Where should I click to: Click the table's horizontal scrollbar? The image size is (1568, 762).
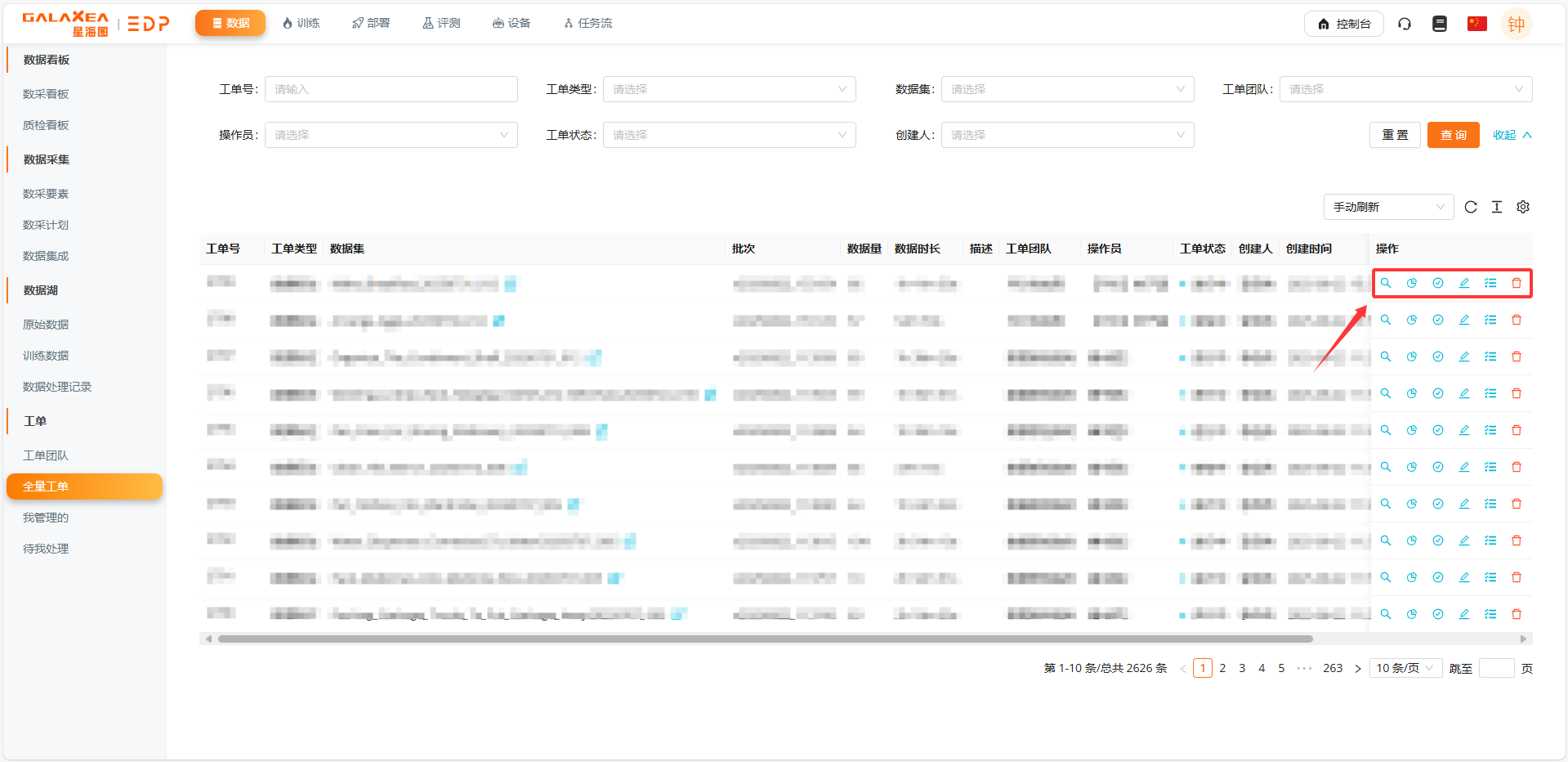[765, 639]
